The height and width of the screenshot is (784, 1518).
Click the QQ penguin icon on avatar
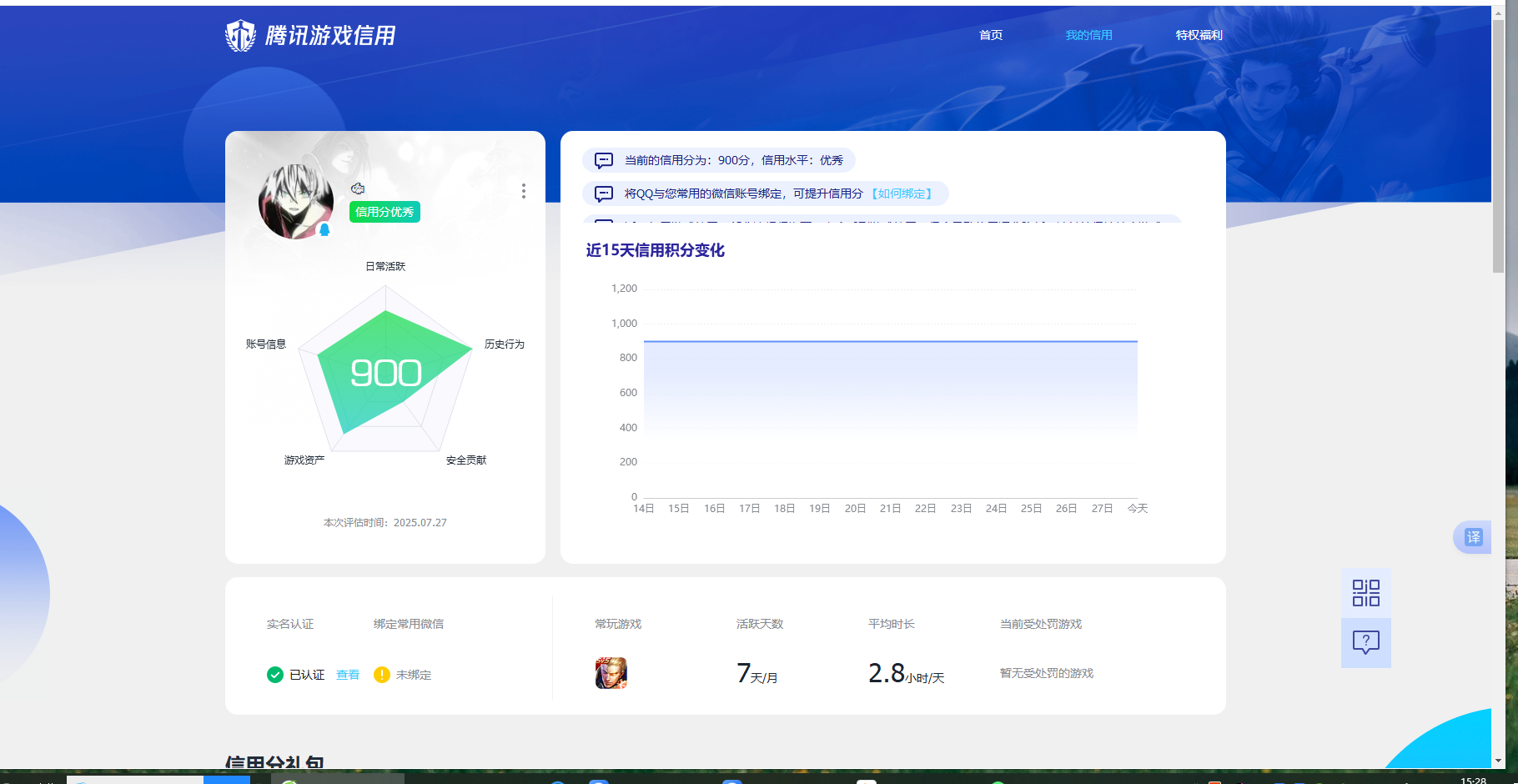click(x=325, y=229)
